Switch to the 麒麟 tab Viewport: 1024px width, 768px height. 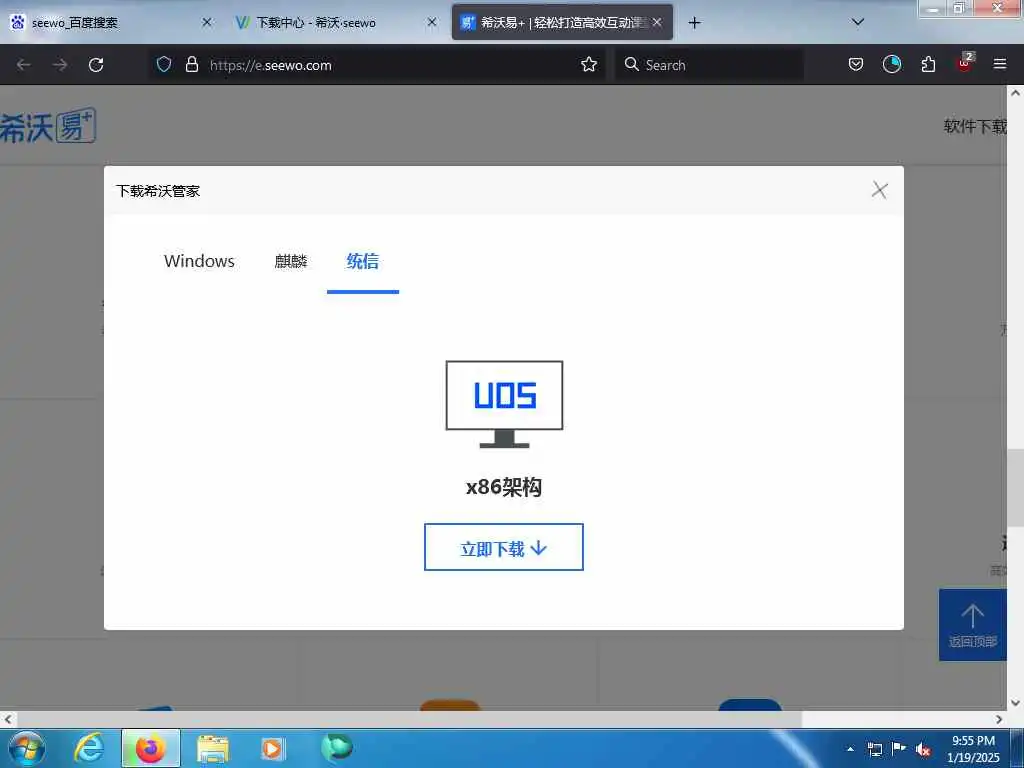(291, 261)
